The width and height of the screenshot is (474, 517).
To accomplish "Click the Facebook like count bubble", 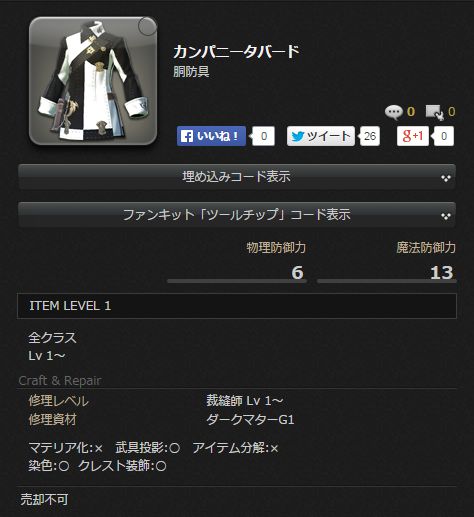I will point(263,136).
